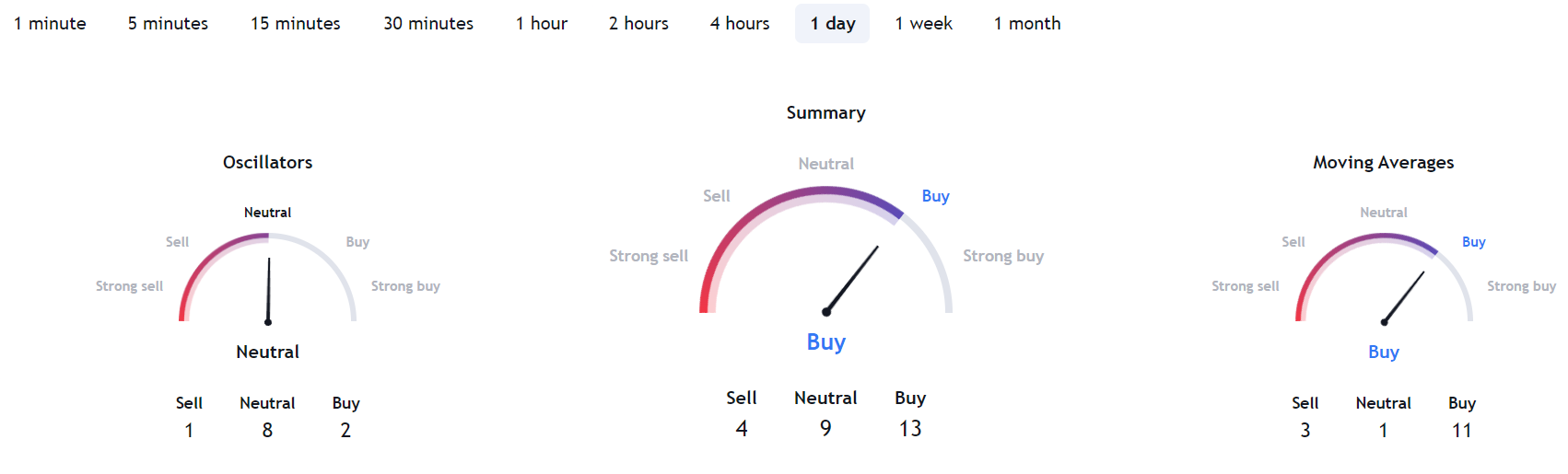Click the Summary gauge needle

pos(852,279)
